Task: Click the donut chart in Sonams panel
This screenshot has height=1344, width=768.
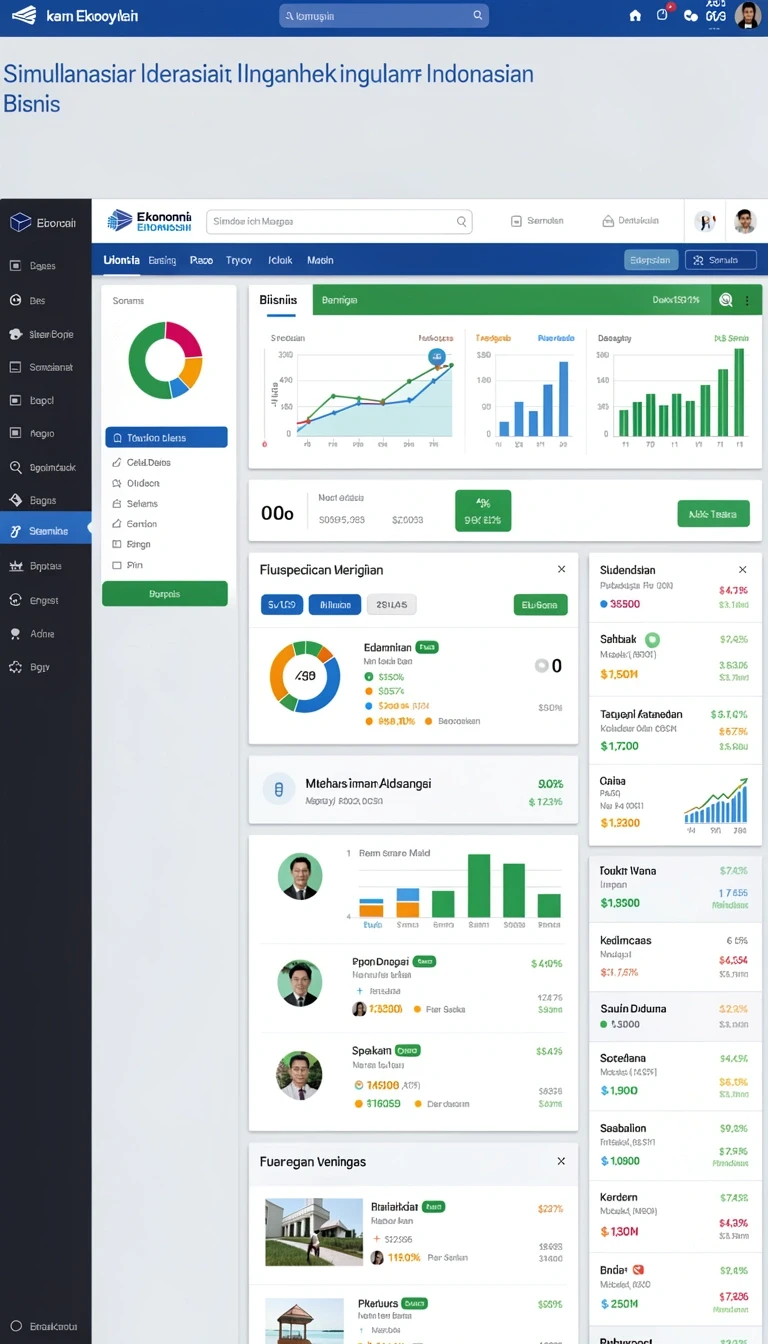Action: (x=165, y=360)
